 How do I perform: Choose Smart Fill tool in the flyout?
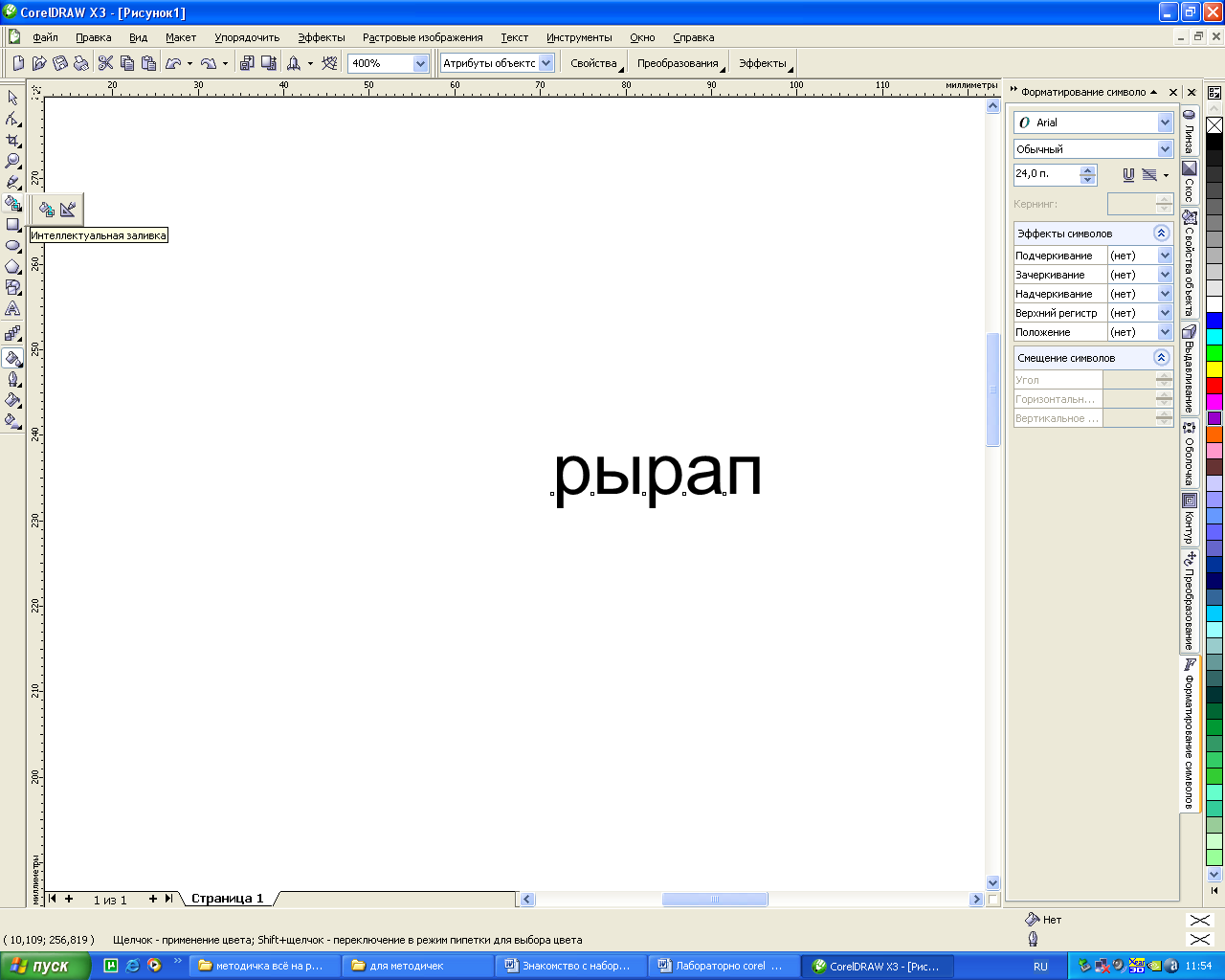pos(47,209)
